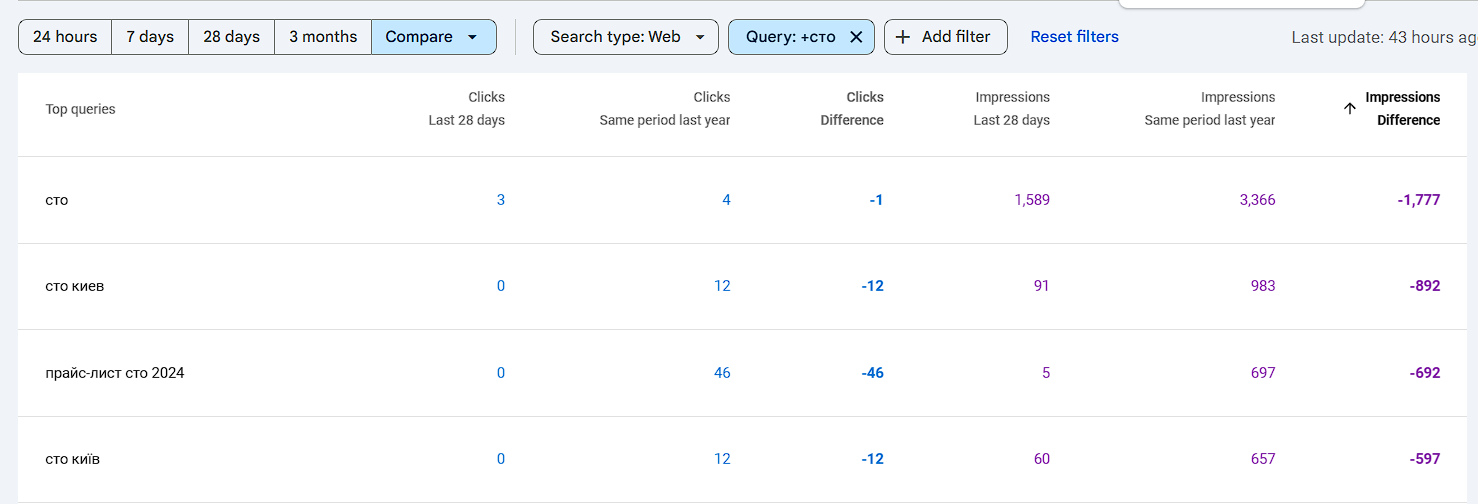This screenshot has width=1478, height=504.
Task: Click the сто київ query row
Action: tap(73, 459)
